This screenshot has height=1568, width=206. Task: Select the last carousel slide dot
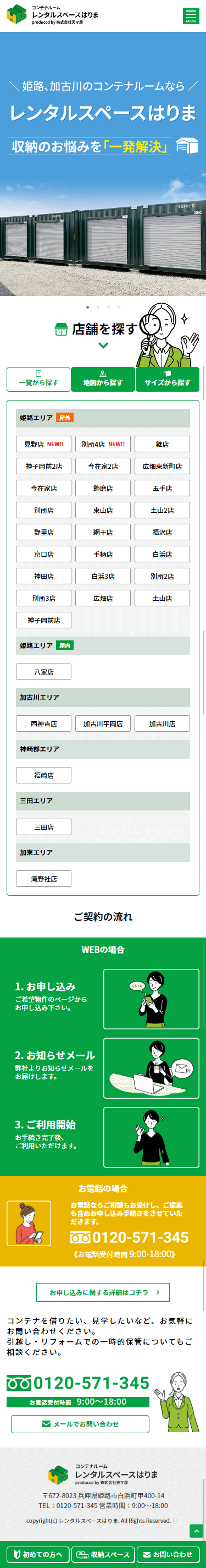click(x=119, y=308)
